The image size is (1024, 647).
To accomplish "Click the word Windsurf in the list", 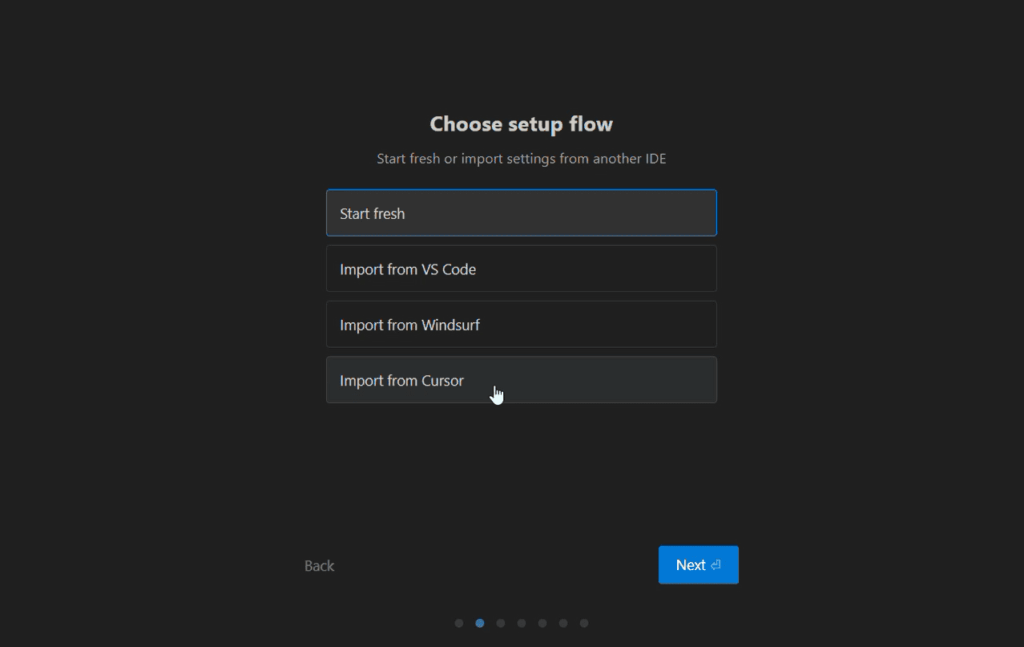I will click(451, 325).
